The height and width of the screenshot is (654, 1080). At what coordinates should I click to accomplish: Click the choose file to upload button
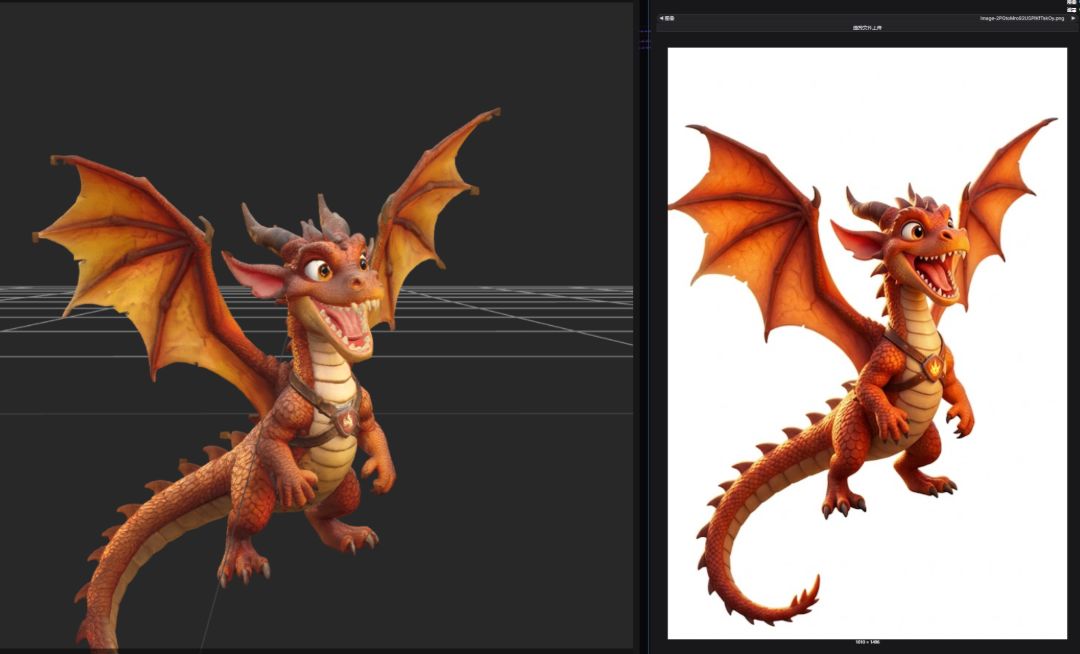pyautogui.click(x=866, y=28)
